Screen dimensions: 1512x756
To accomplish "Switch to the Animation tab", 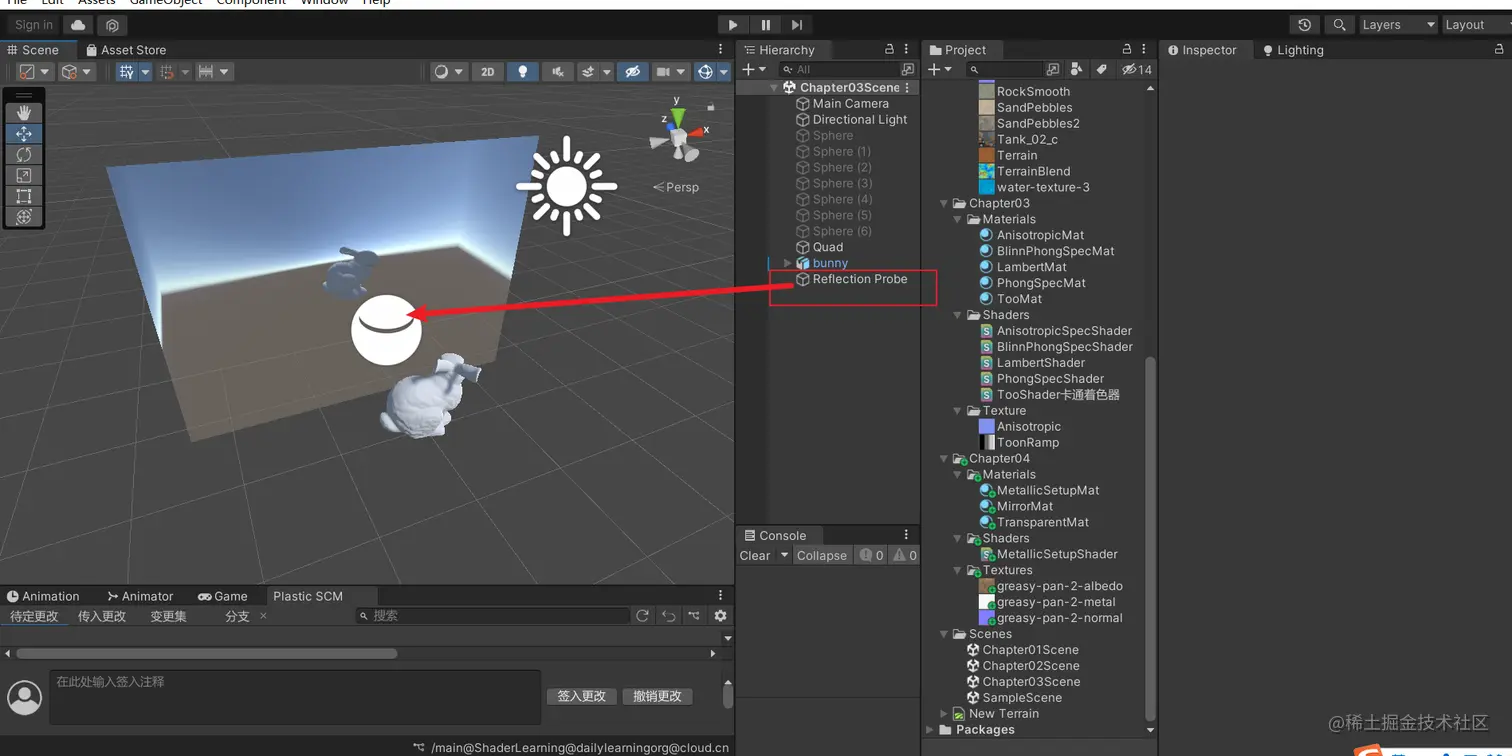I will tap(43, 596).
